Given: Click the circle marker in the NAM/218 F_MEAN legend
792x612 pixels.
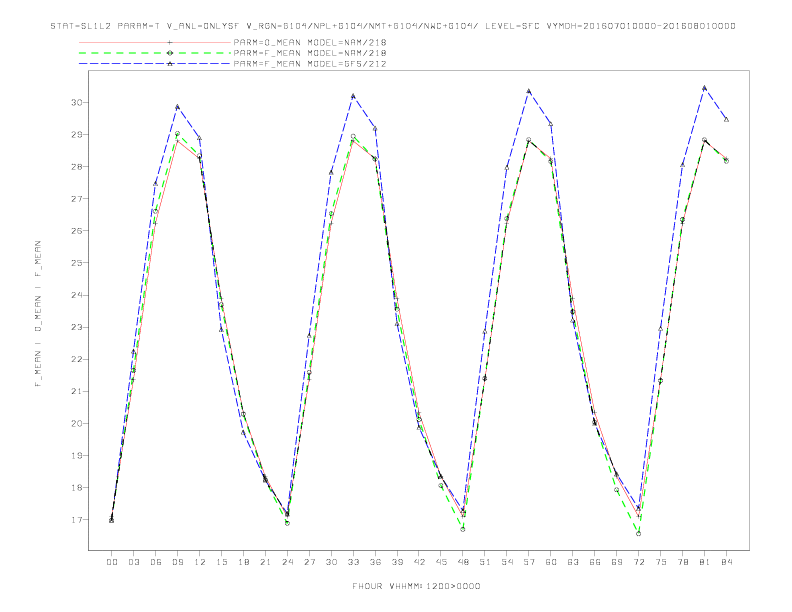Looking at the screenshot, I should (x=170, y=53).
